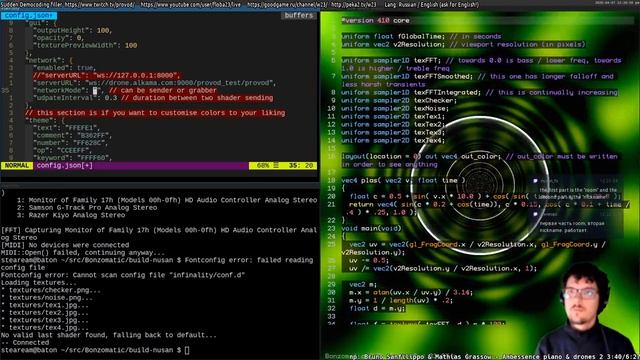Click the drone.alkama.com serverURL line
The height and width of the screenshot is (360, 640).
pos(154,83)
